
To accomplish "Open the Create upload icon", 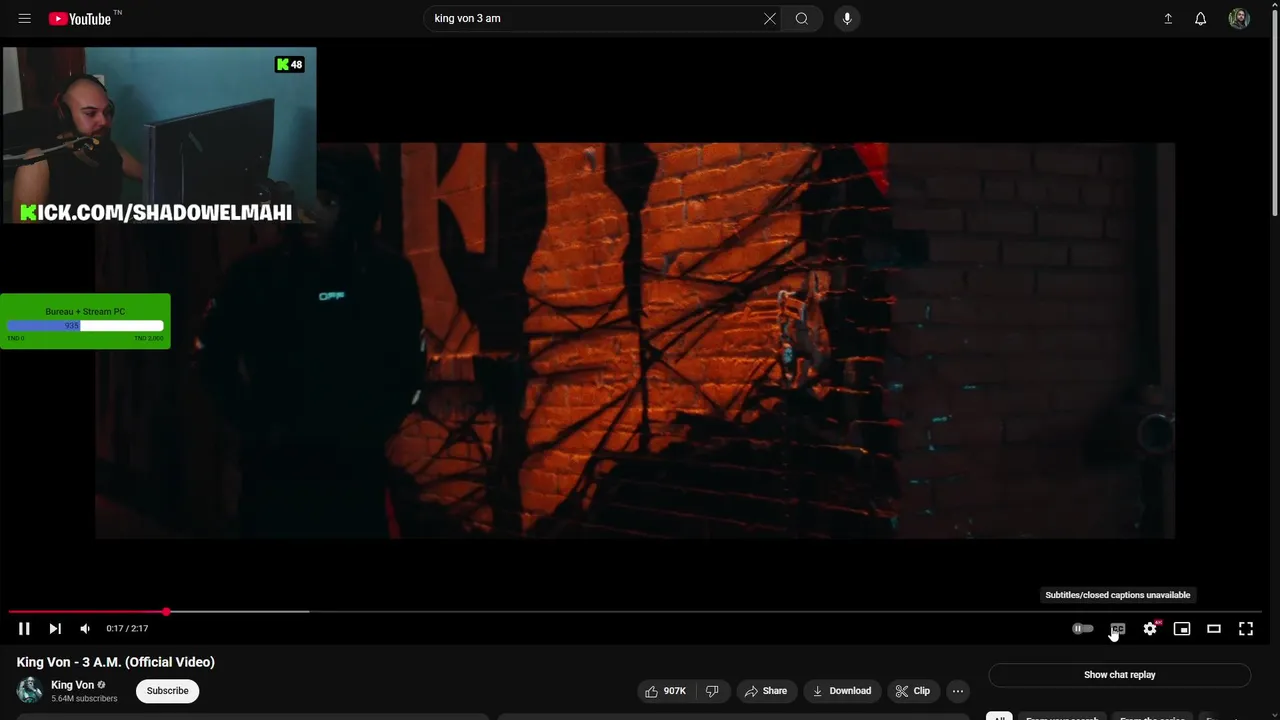I will pyautogui.click(x=1168, y=18).
